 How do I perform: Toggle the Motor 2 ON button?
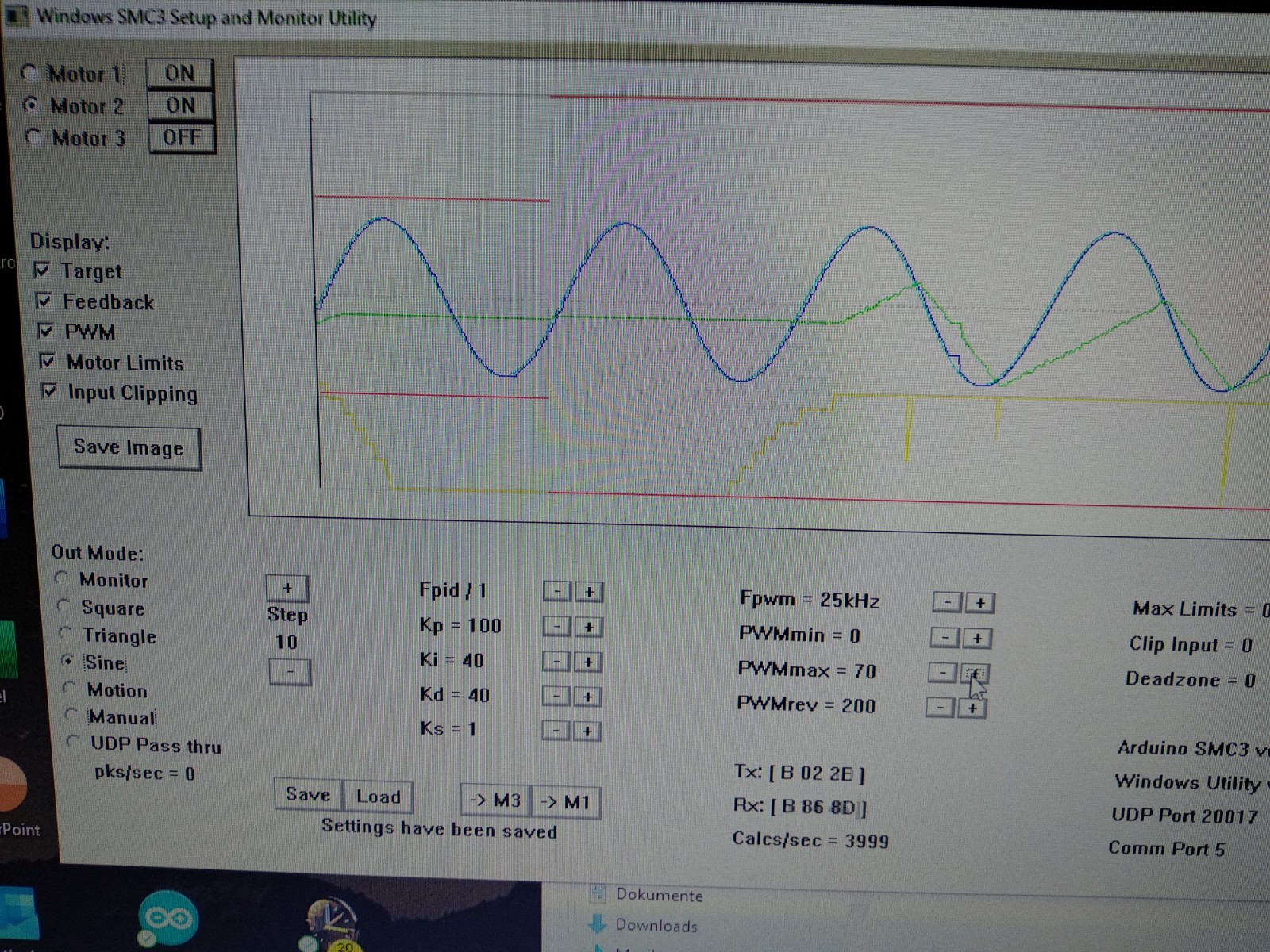tap(180, 106)
